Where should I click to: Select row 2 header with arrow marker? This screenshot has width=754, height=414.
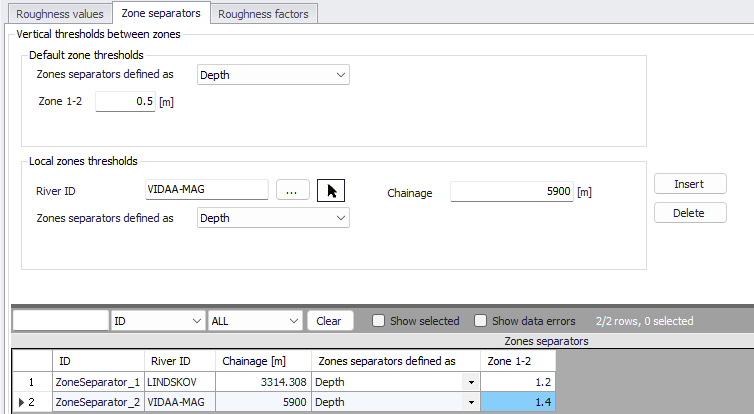32,402
